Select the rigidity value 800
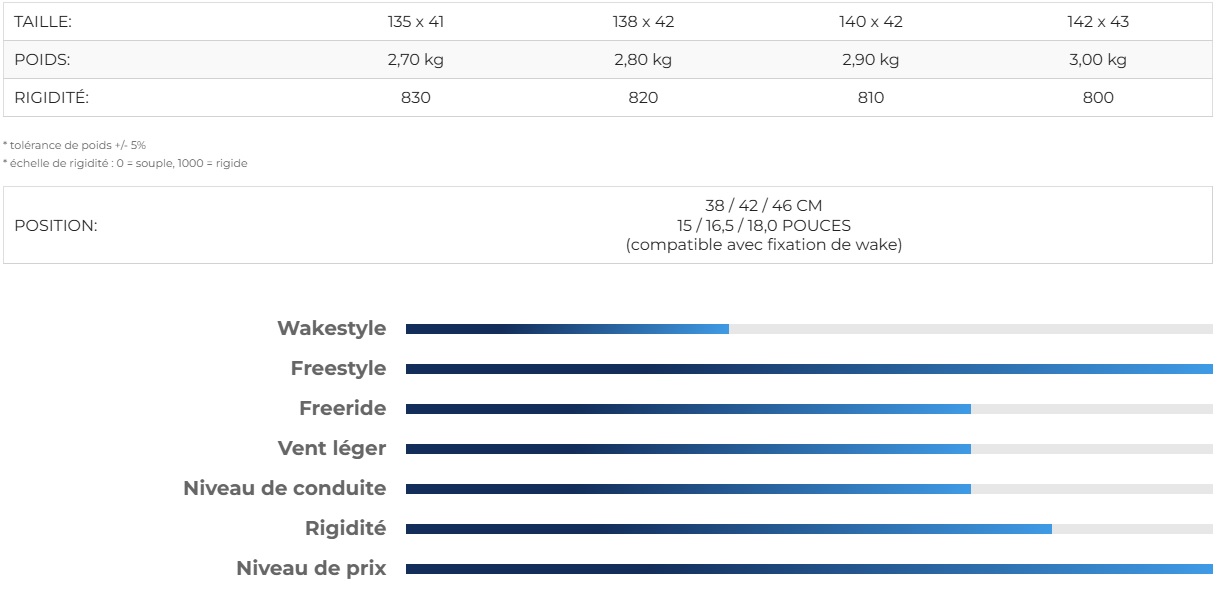 point(1097,98)
